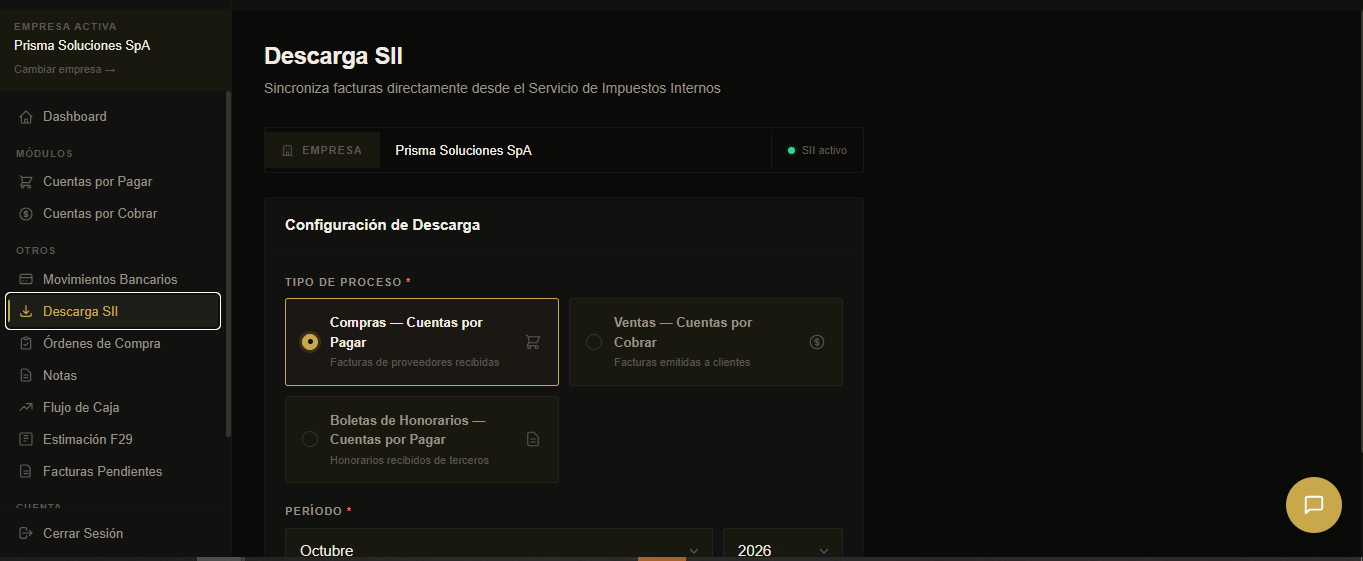Click Facturas emitidas a clientes text
This screenshot has height=561, width=1363.
click(x=682, y=362)
